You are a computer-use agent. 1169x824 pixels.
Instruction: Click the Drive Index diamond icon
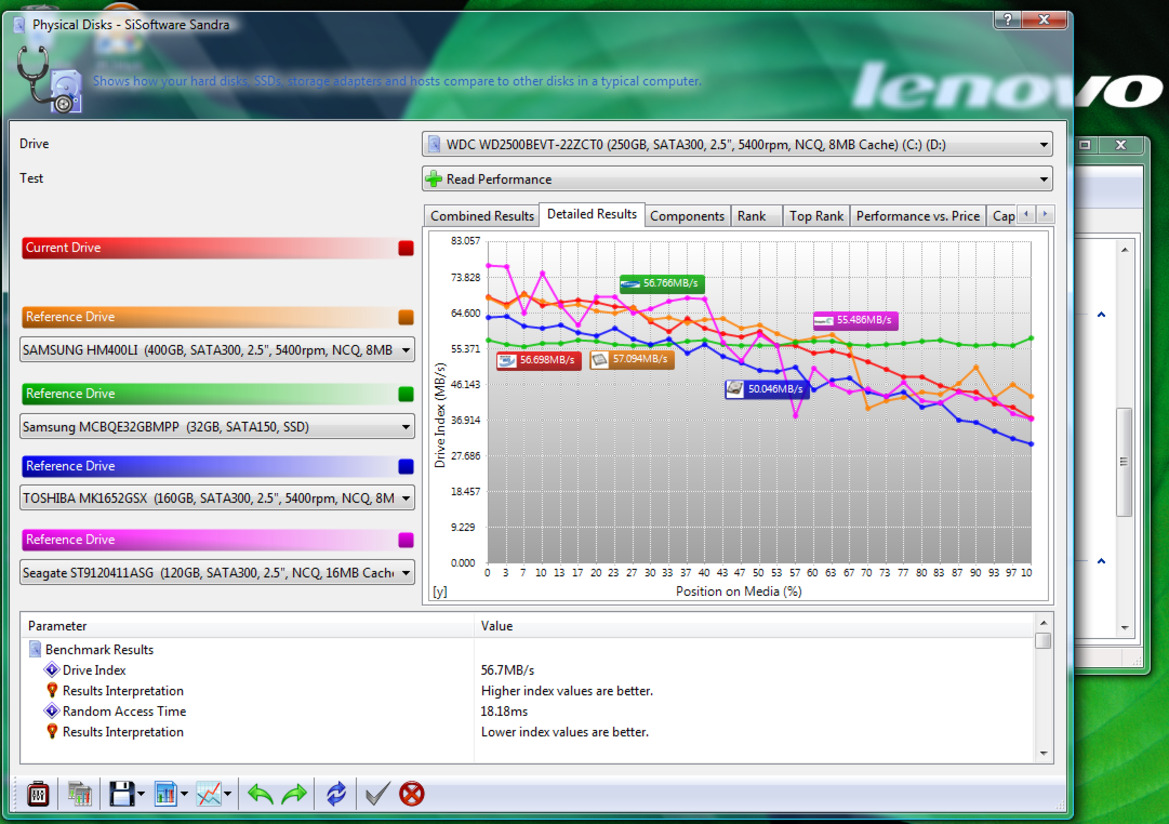[x=51, y=670]
